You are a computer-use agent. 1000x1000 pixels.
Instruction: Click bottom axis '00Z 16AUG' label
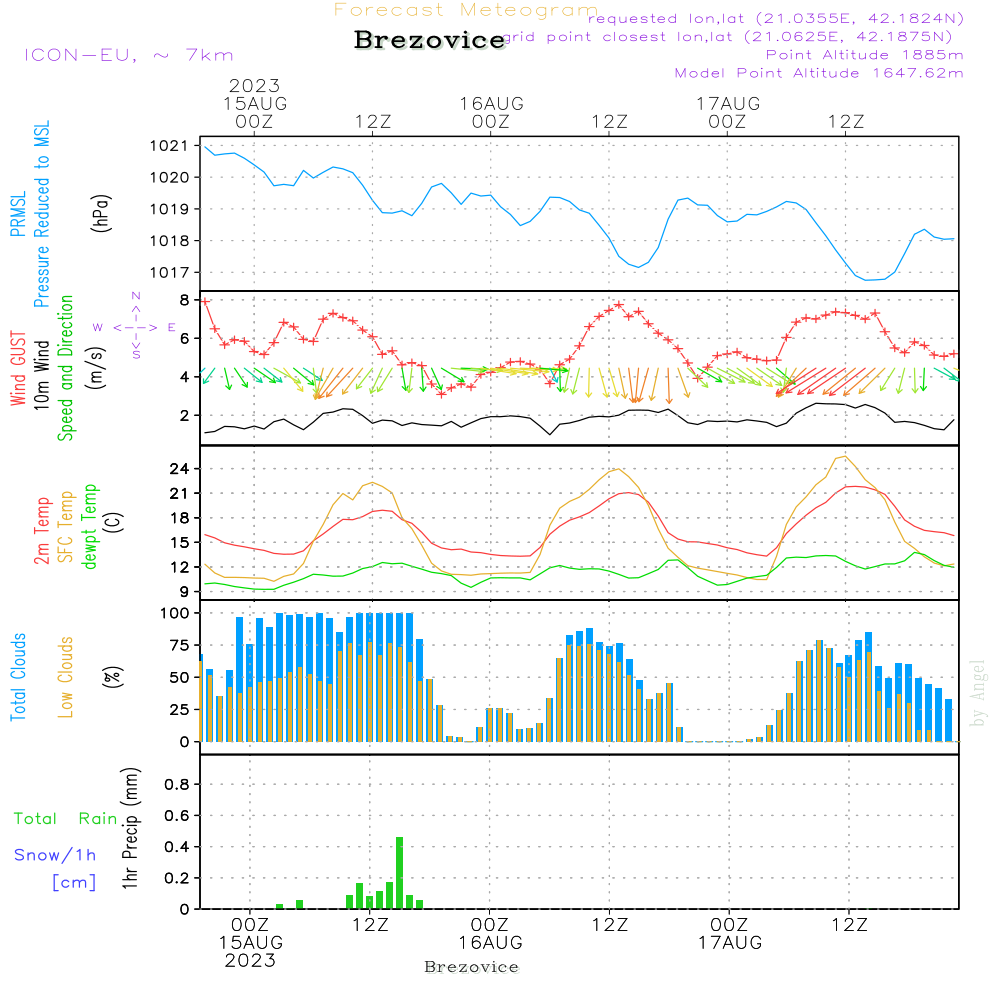click(x=490, y=934)
